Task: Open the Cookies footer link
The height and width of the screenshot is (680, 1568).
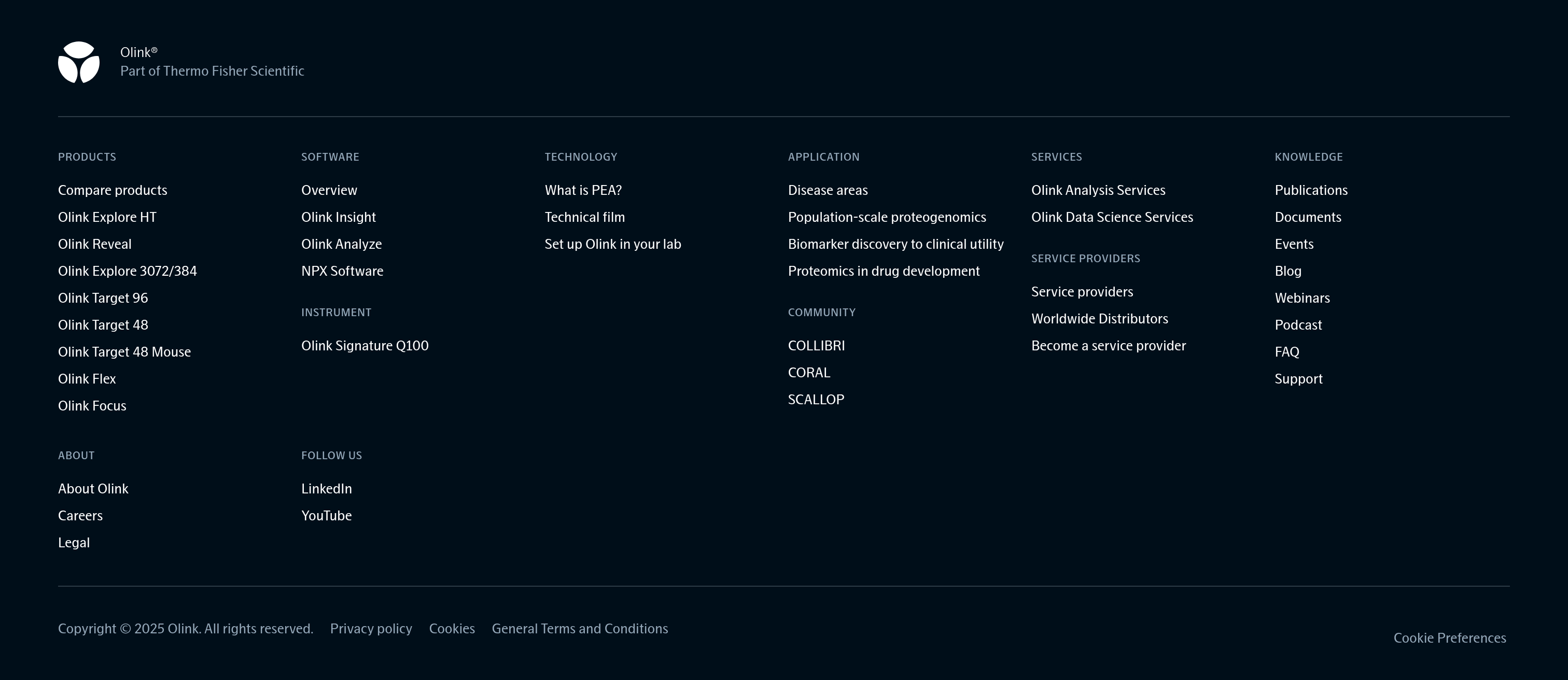Action: [x=452, y=628]
